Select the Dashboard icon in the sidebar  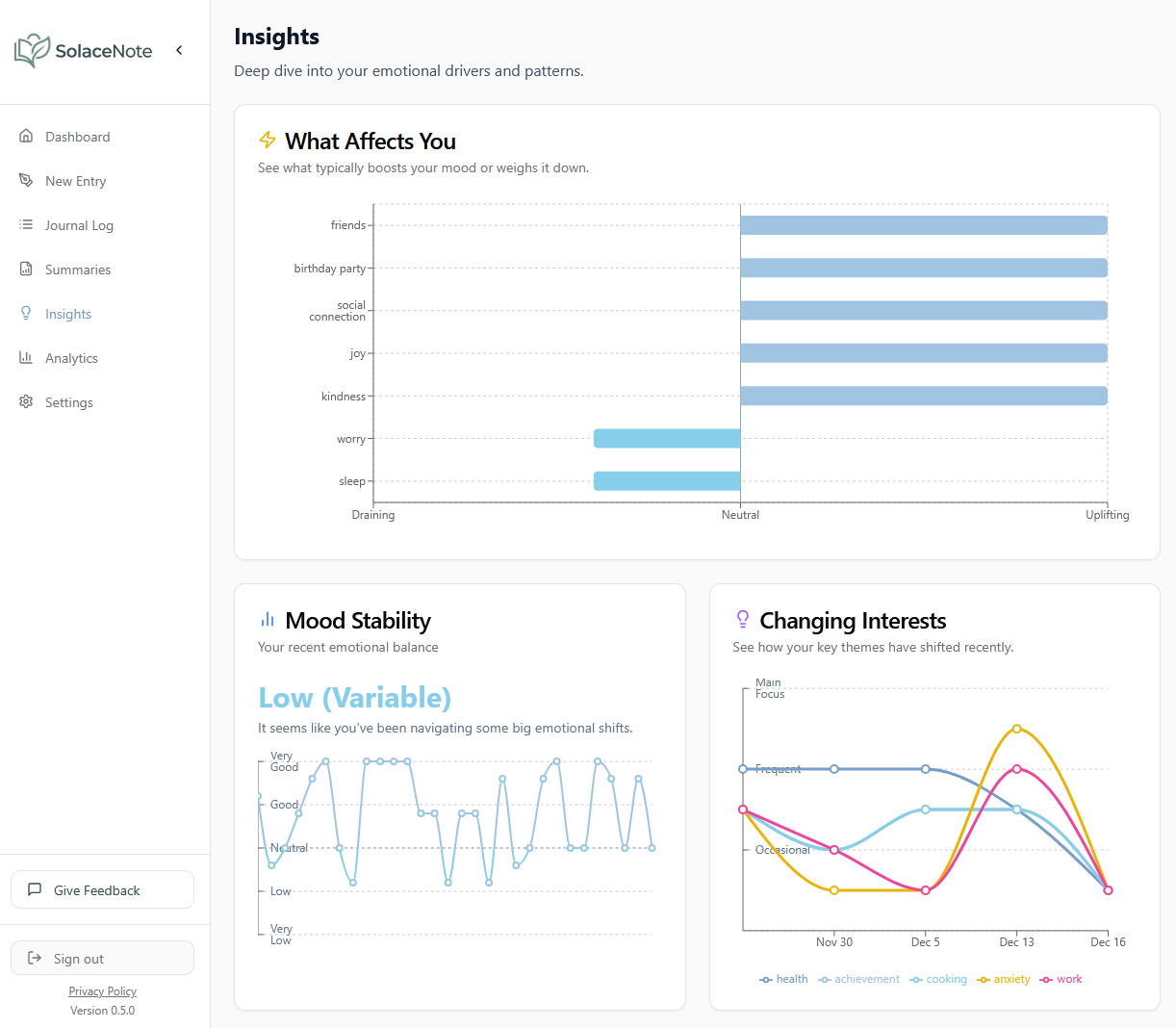(27, 136)
